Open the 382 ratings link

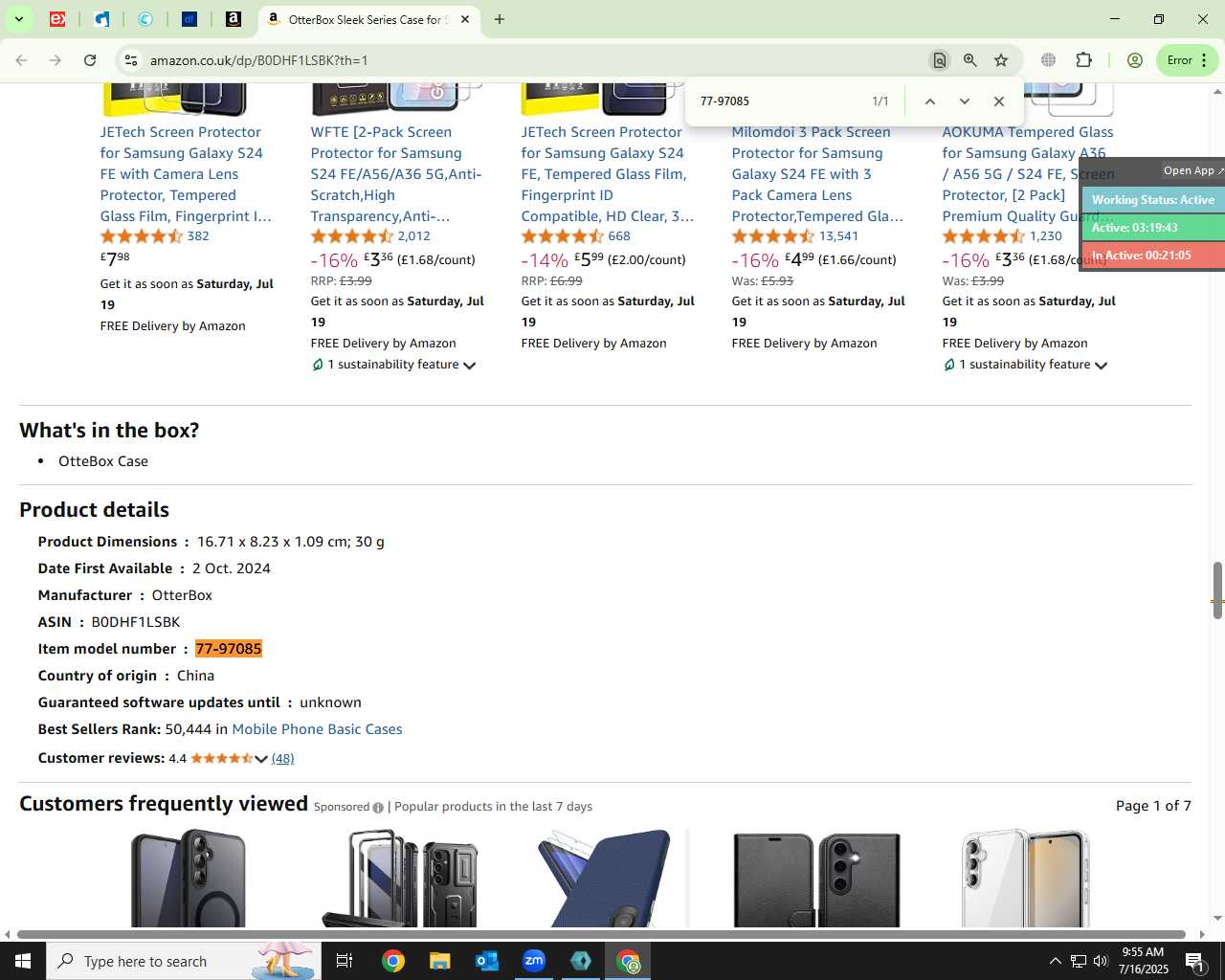(198, 236)
